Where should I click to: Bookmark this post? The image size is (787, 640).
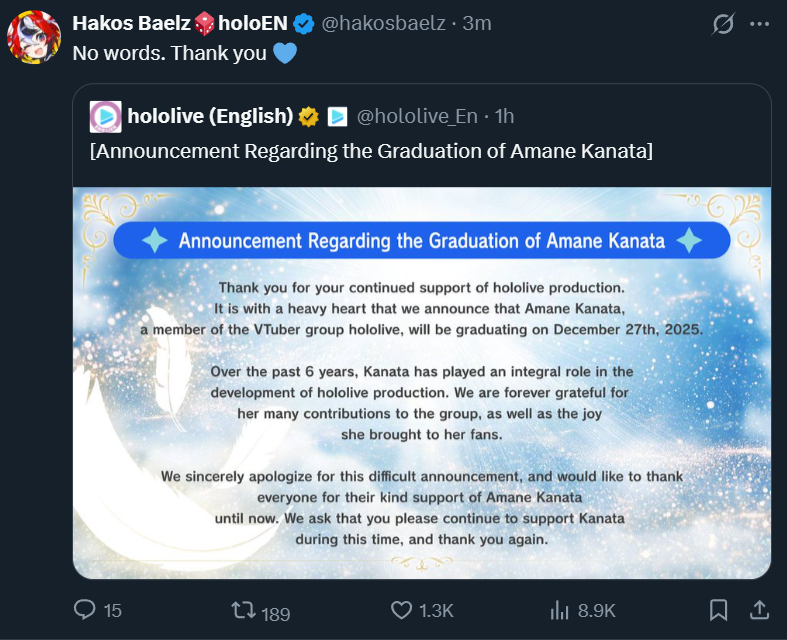718,610
